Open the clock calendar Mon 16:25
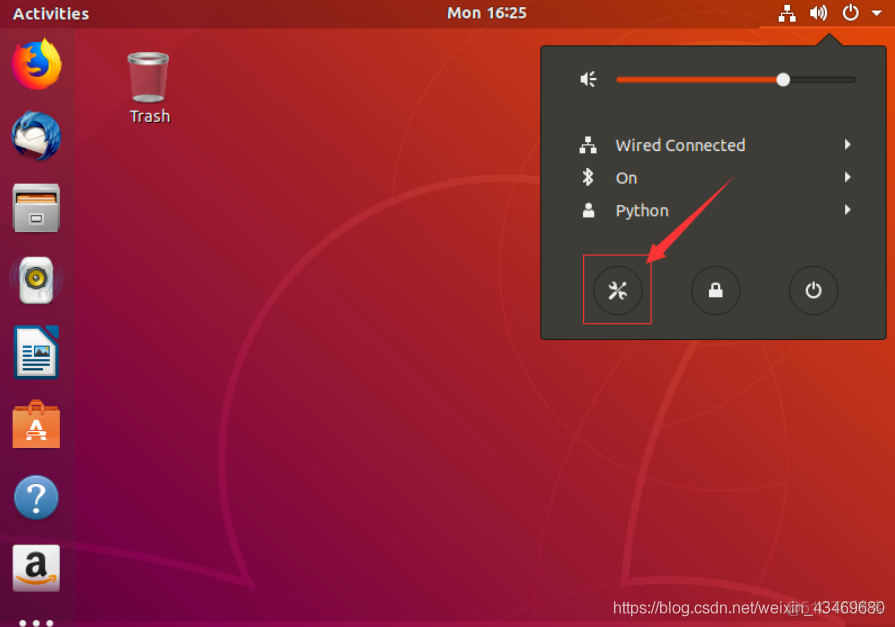895x627 pixels. click(487, 13)
